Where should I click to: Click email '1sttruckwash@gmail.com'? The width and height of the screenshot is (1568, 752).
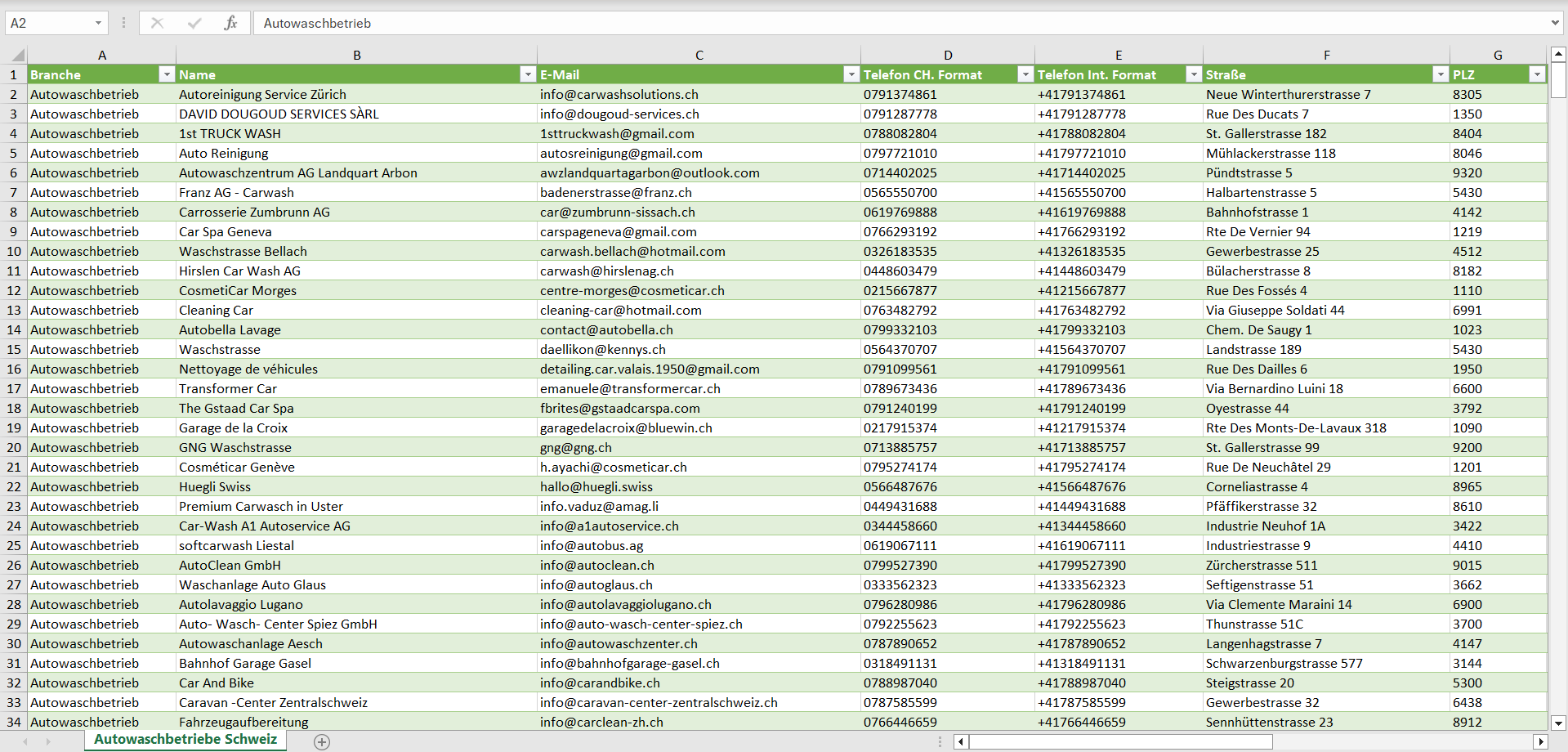(x=699, y=133)
